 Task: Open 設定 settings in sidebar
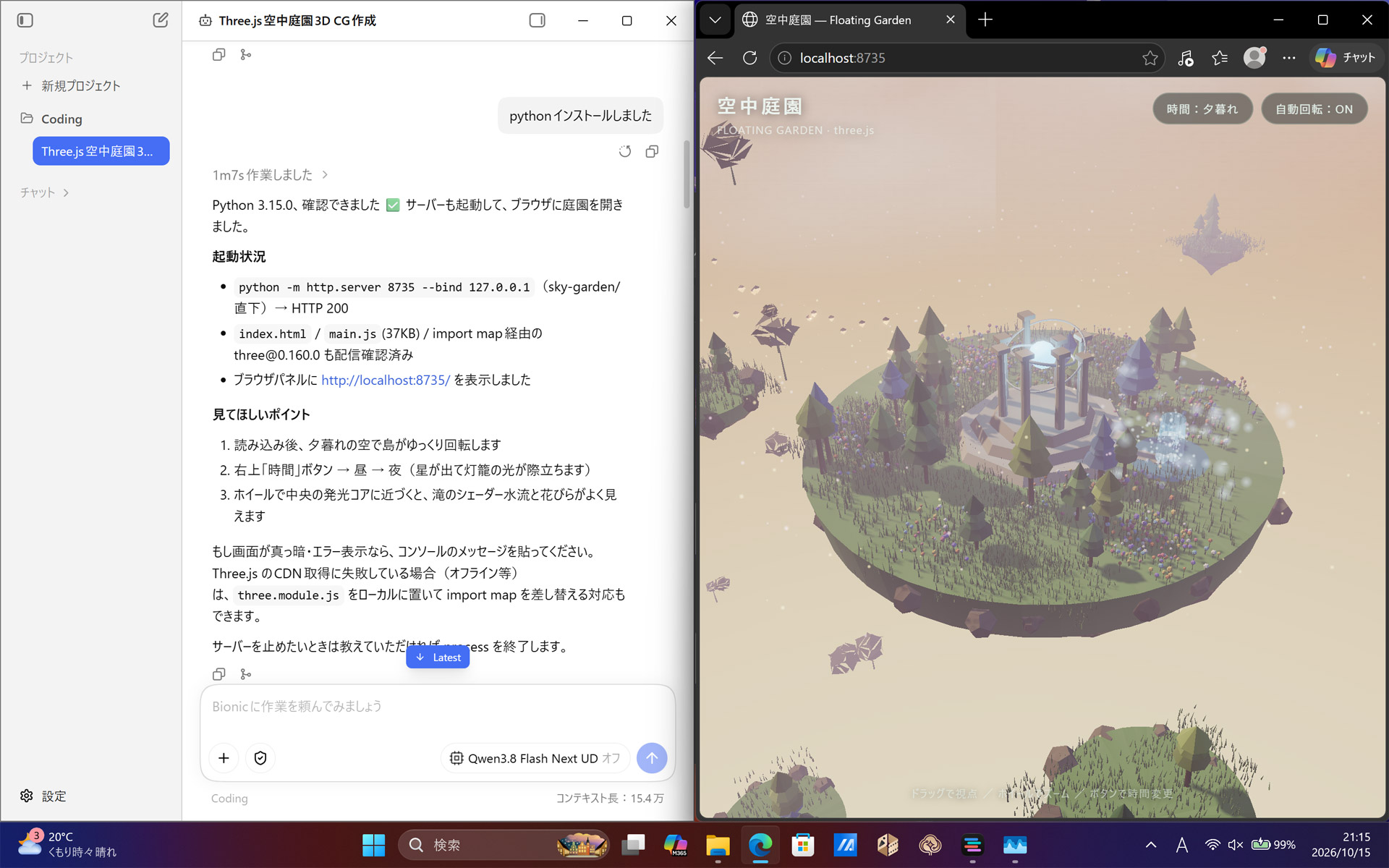(43, 796)
